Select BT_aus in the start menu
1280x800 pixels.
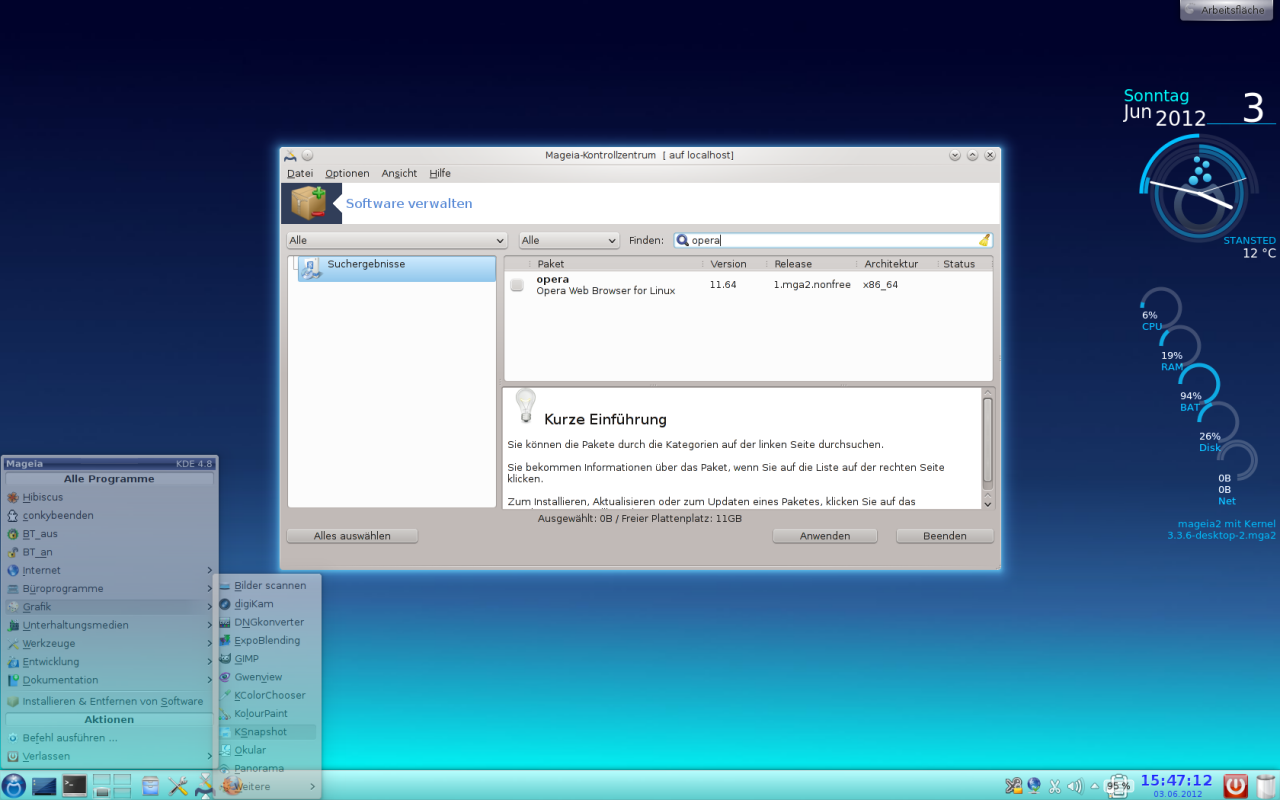point(109,533)
